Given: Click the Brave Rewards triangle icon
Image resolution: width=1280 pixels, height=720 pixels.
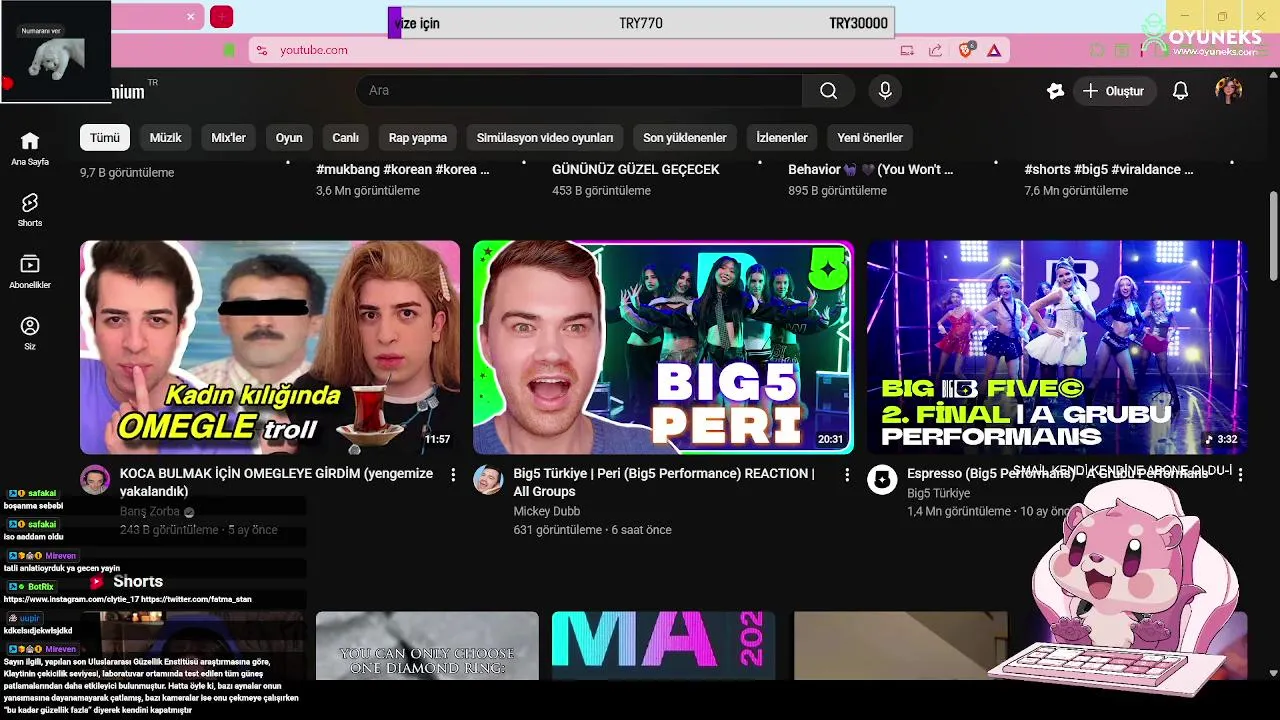Looking at the screenshot, I should (994, 50).
